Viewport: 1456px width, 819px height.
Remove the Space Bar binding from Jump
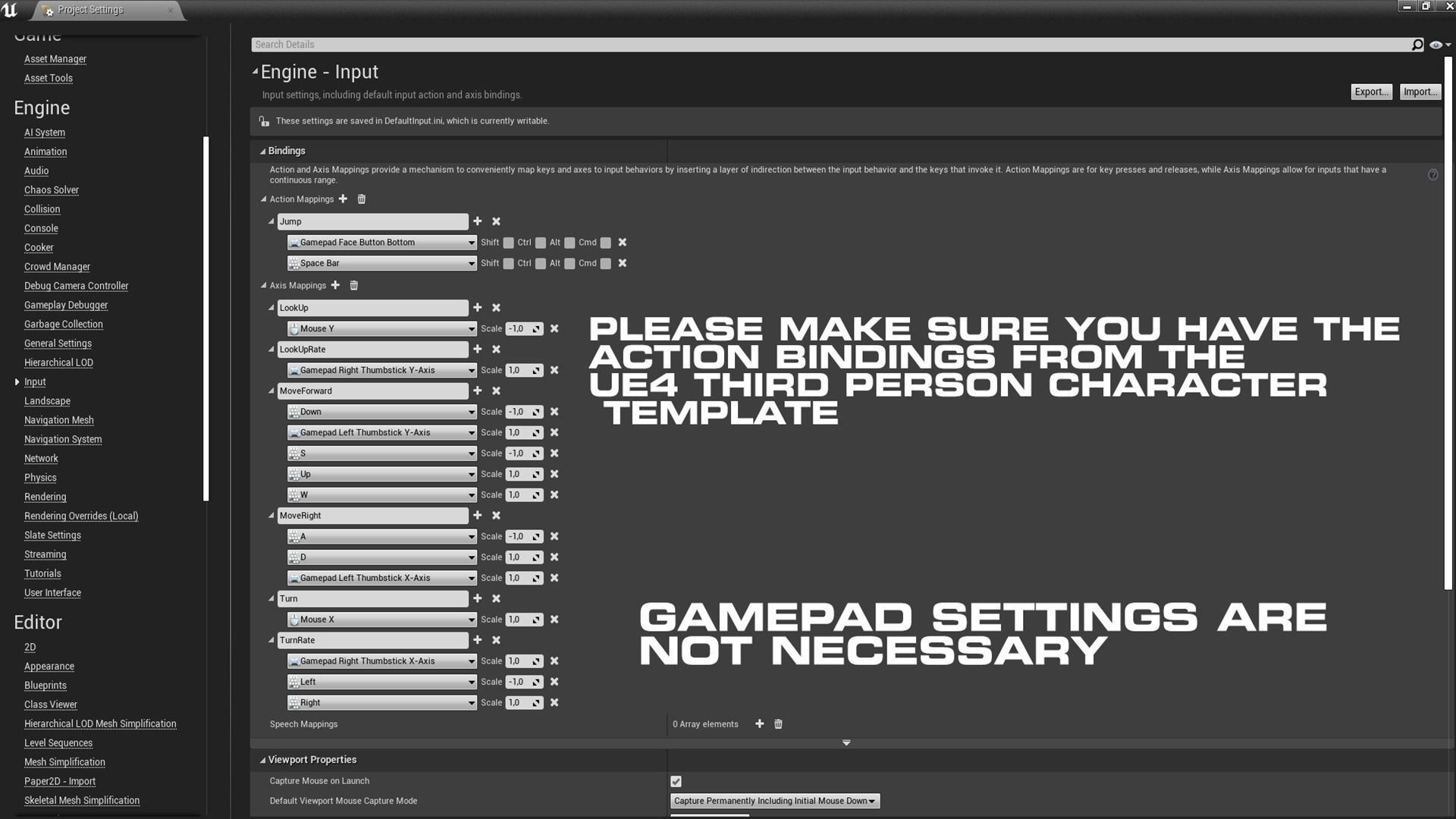pos(623,263)
